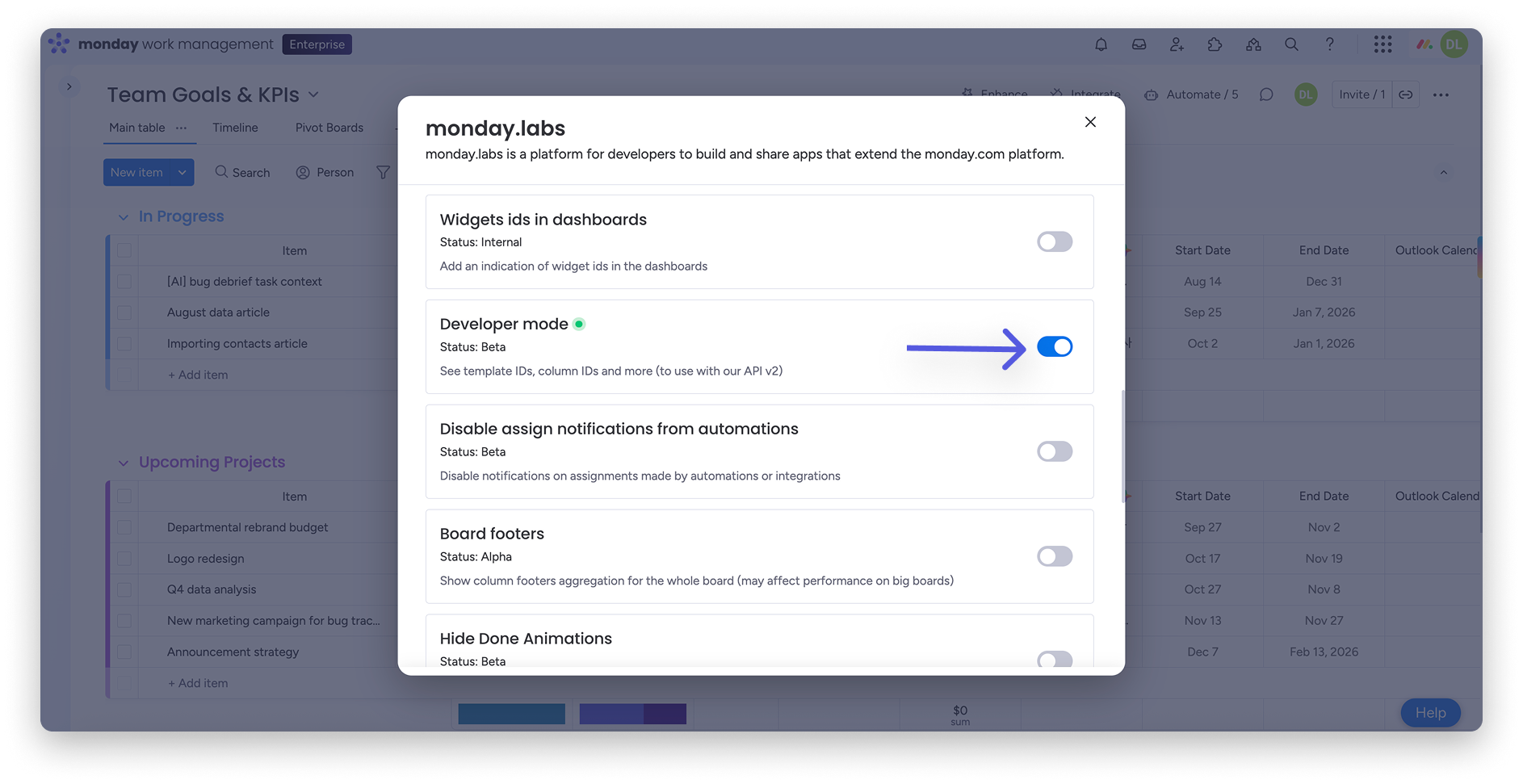
Task: Click the Start Date cell Sep 27
Action: [1202, 527]
